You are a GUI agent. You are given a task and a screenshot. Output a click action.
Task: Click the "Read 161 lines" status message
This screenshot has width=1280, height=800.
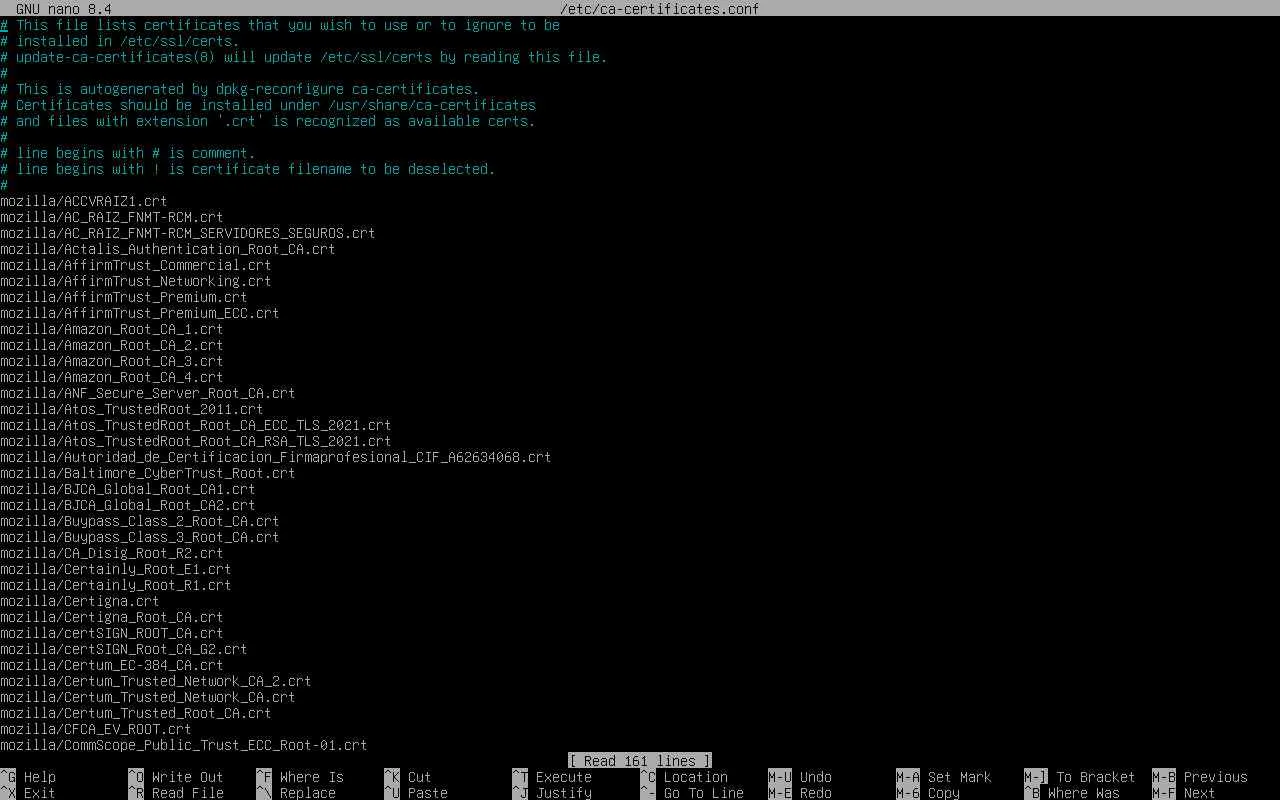point(639,761)
